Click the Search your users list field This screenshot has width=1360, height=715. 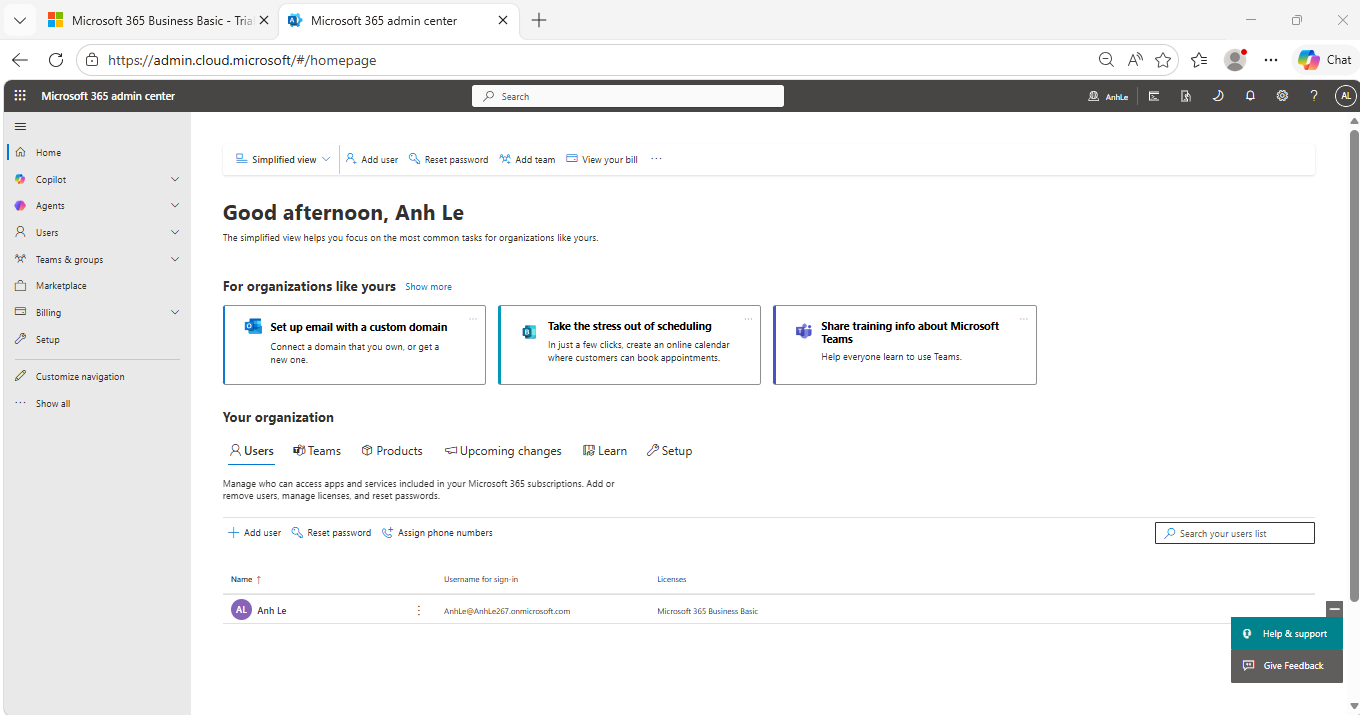1235,533
